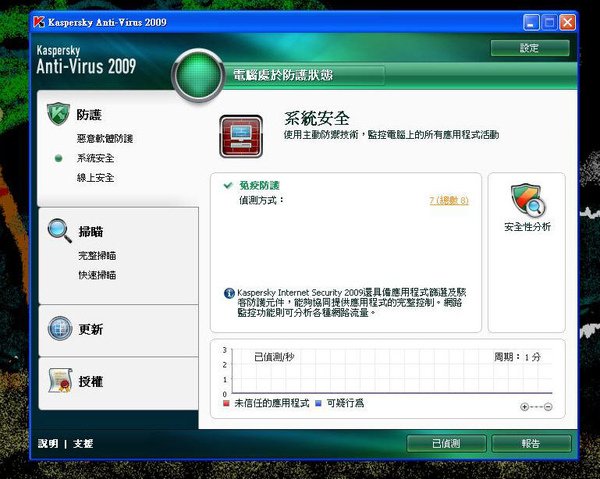Choose 快速掃瞄 quick scan
The image size is (600, 479).
click(97, 275)
